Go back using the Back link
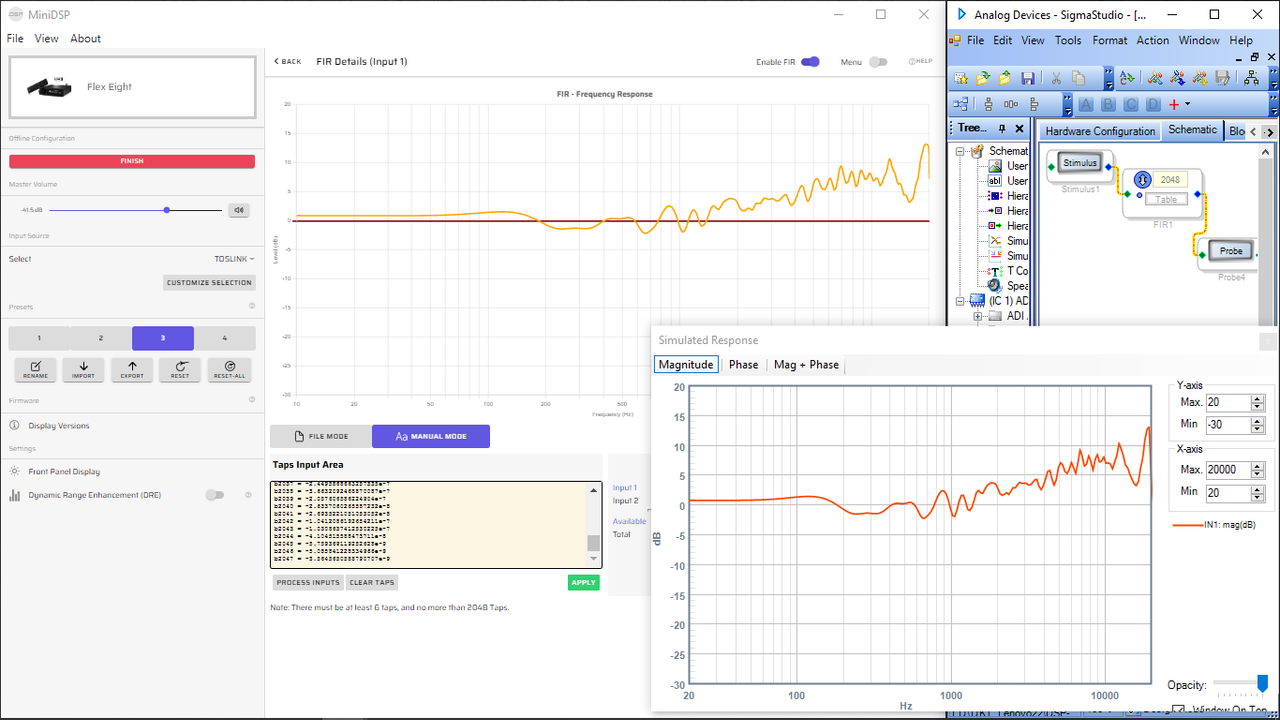This screenshot has width=1280, height=720. [288, 62]
